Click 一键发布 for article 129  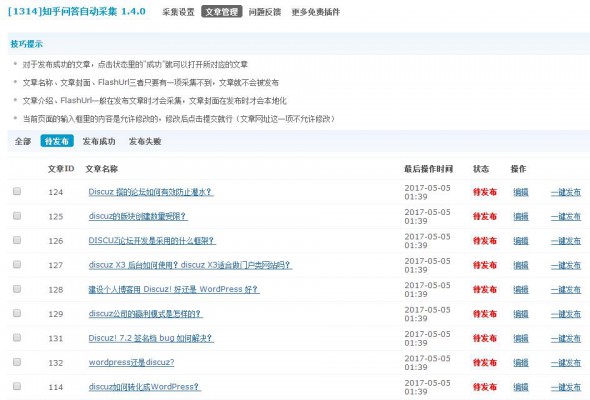click(x=566, y=314)
